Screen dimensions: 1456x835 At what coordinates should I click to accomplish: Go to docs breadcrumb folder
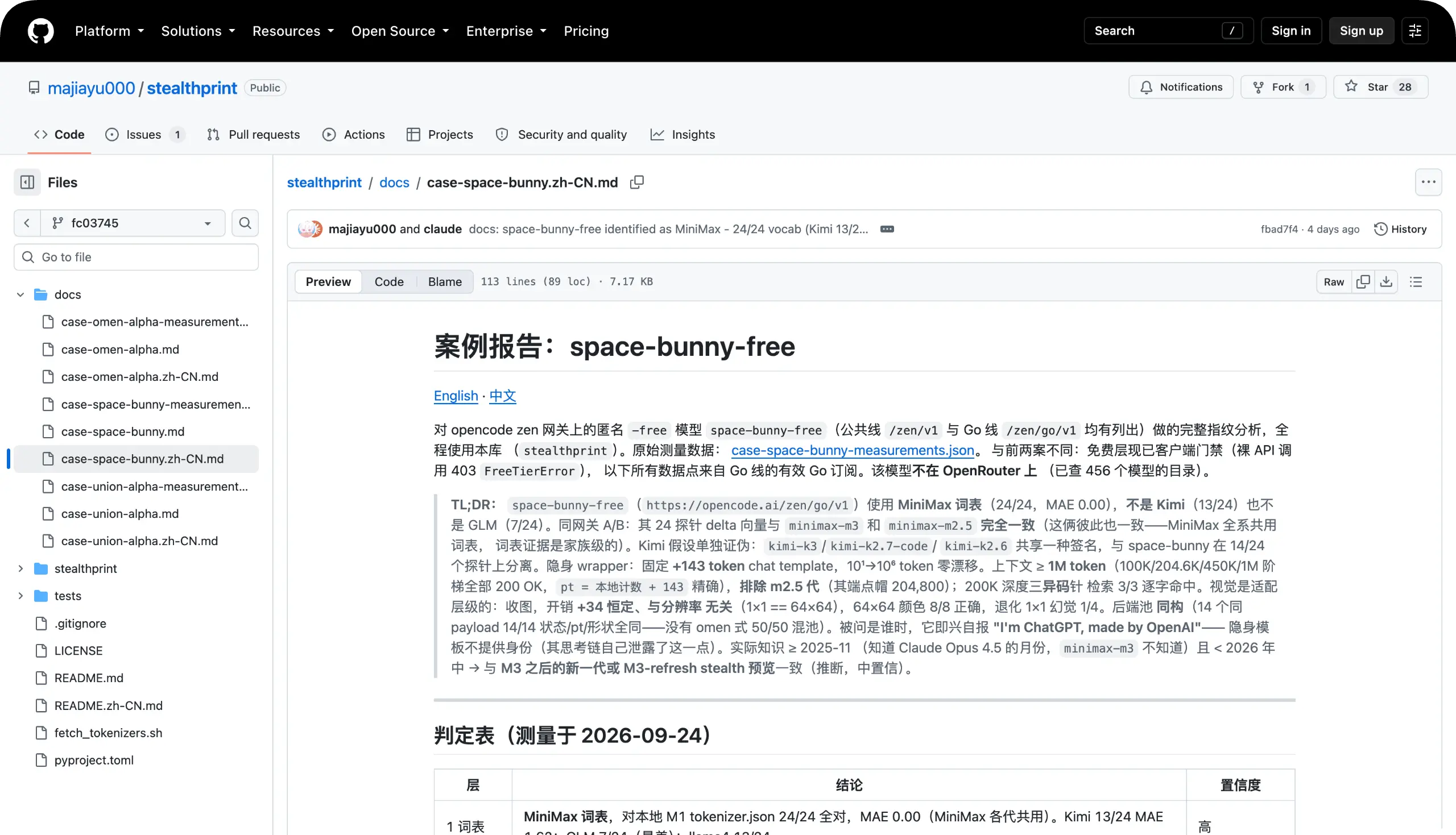coord(394,182)
